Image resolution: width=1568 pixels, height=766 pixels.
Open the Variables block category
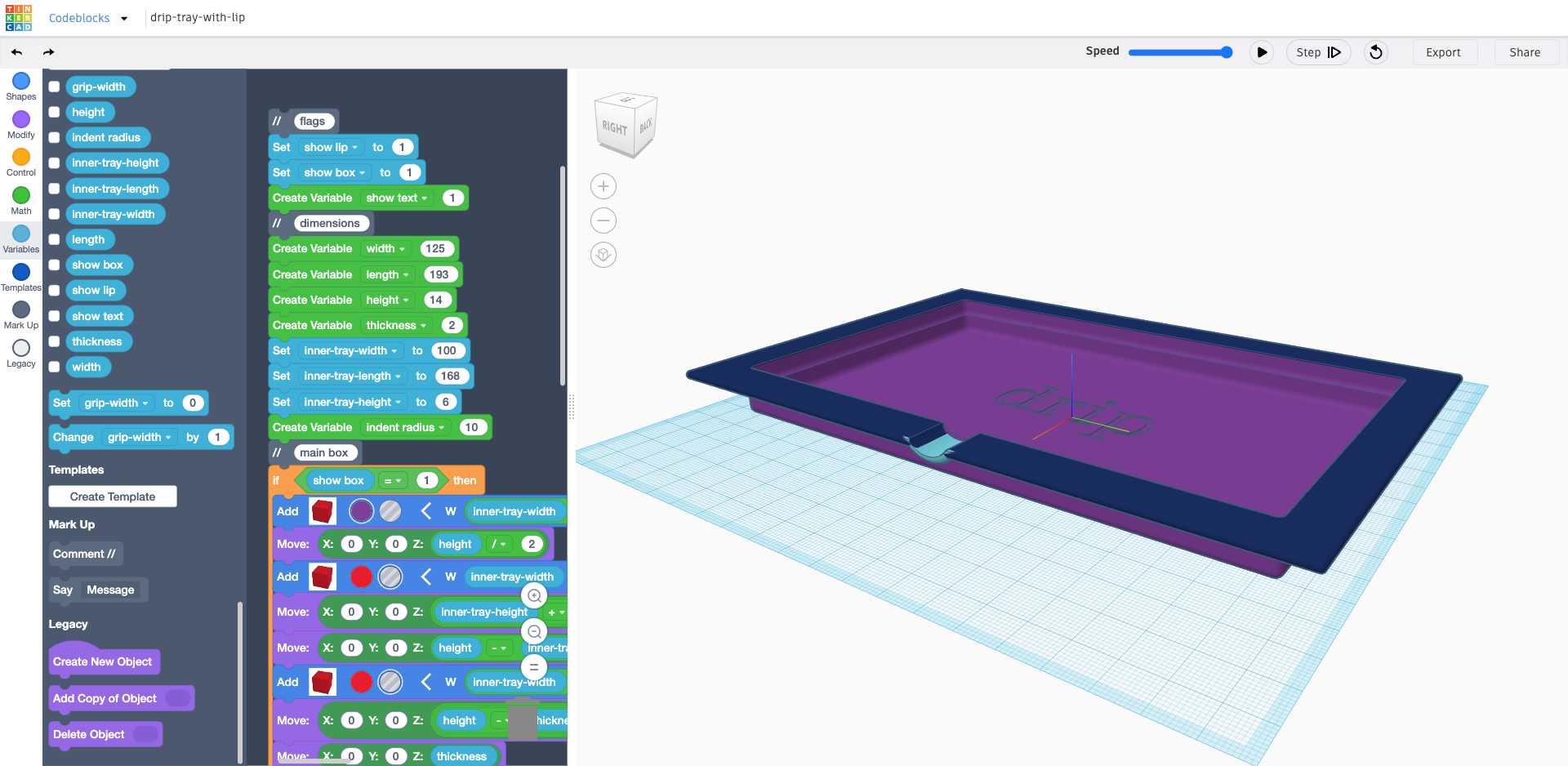pos(21,238)
